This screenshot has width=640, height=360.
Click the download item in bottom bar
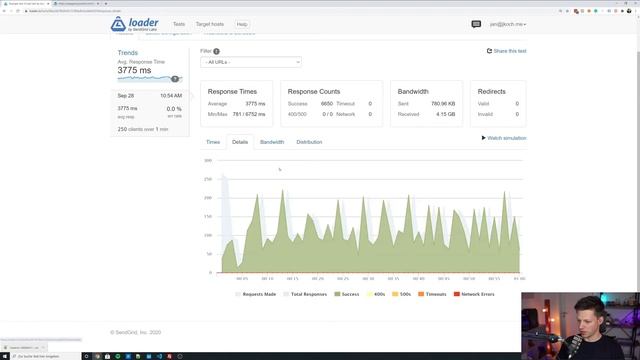(23, 348)
